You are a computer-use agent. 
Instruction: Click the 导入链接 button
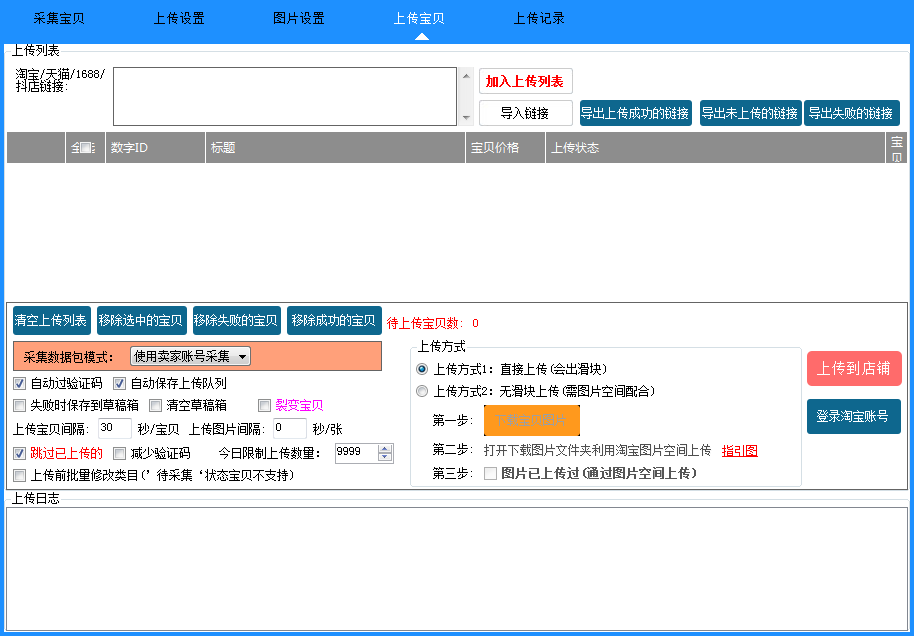click(x=526, y=113)
